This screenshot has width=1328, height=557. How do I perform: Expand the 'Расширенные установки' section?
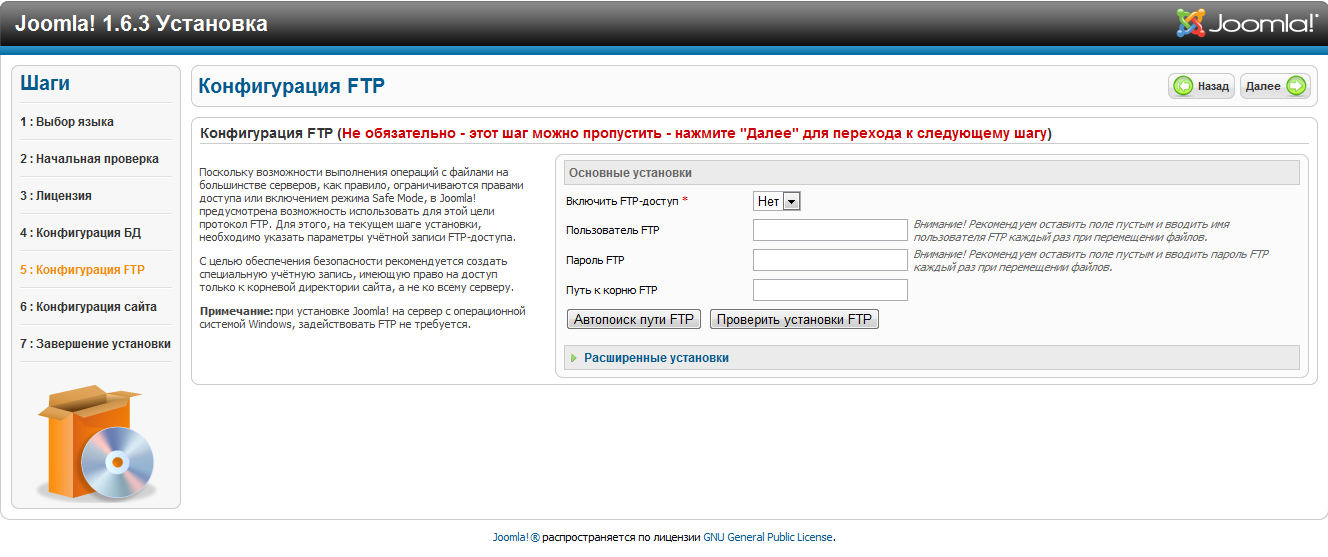click(x=656, y=358)
